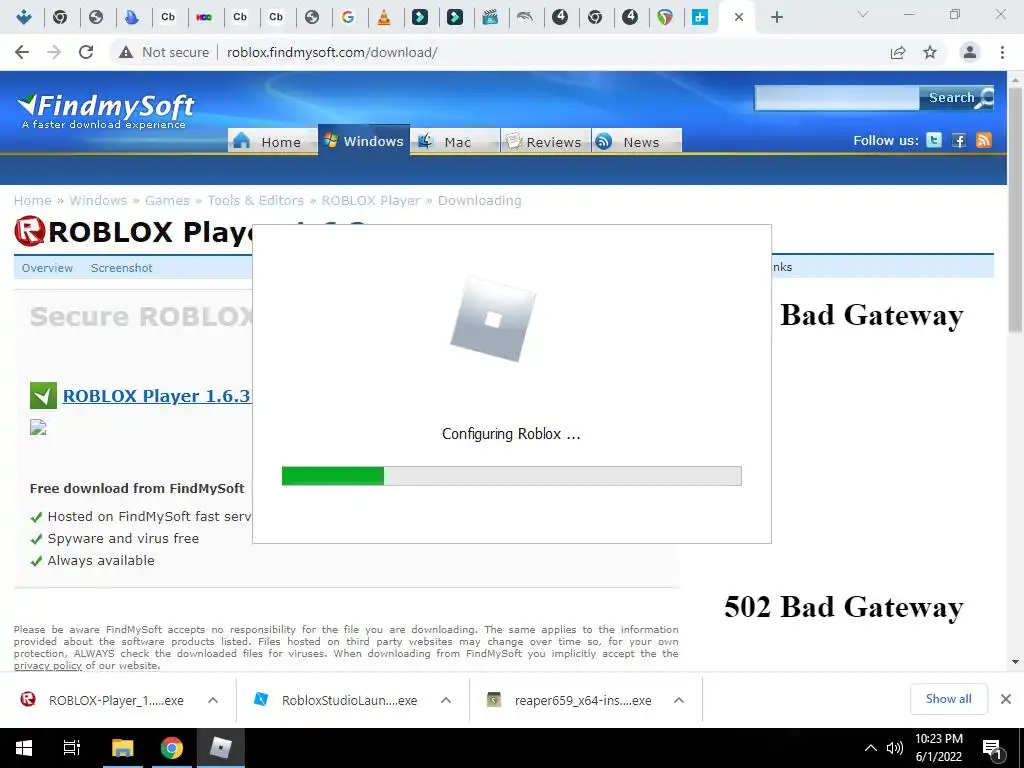Share this page via share icon
The width and height of the screenshot is (1024, 768).
click(898, 52)
